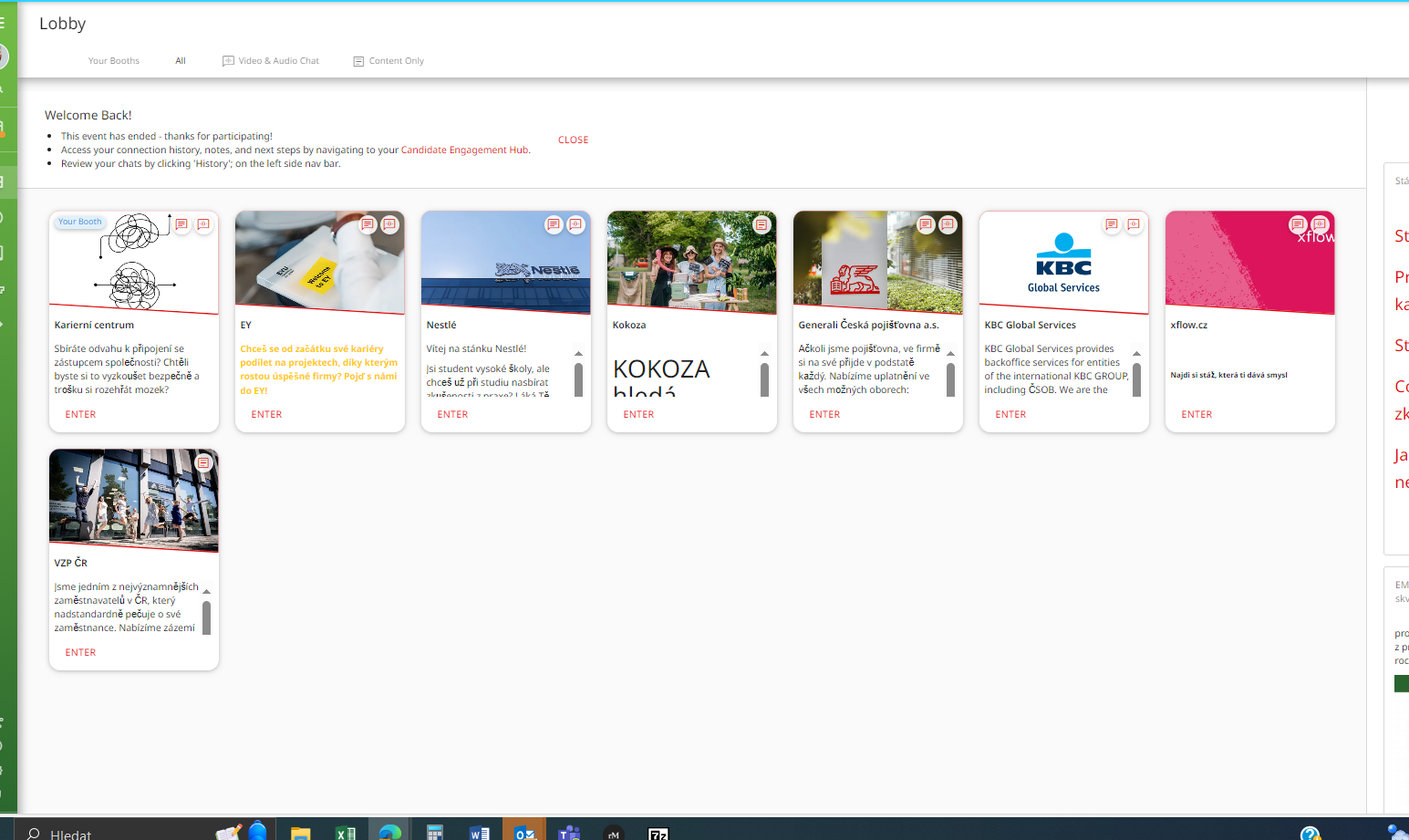Image resolution: width=1409 pixels, height=840 pixels.
Task: Enter the Generali Česká pojišťovna booth
Action: pyautogui.click(x=824, y=414)
